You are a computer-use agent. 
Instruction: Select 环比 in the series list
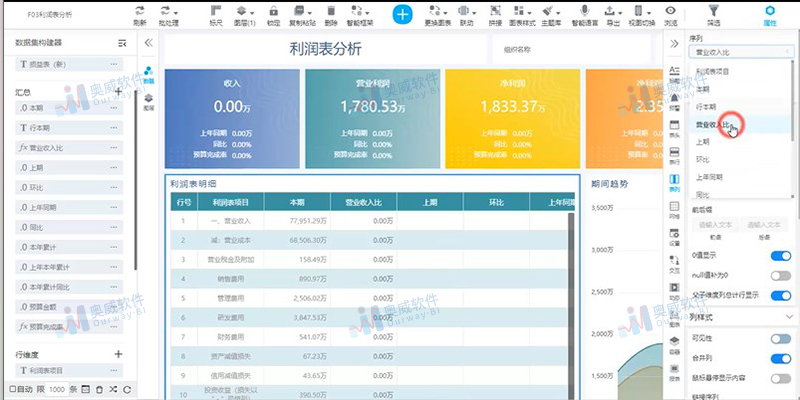pos(740,160)
